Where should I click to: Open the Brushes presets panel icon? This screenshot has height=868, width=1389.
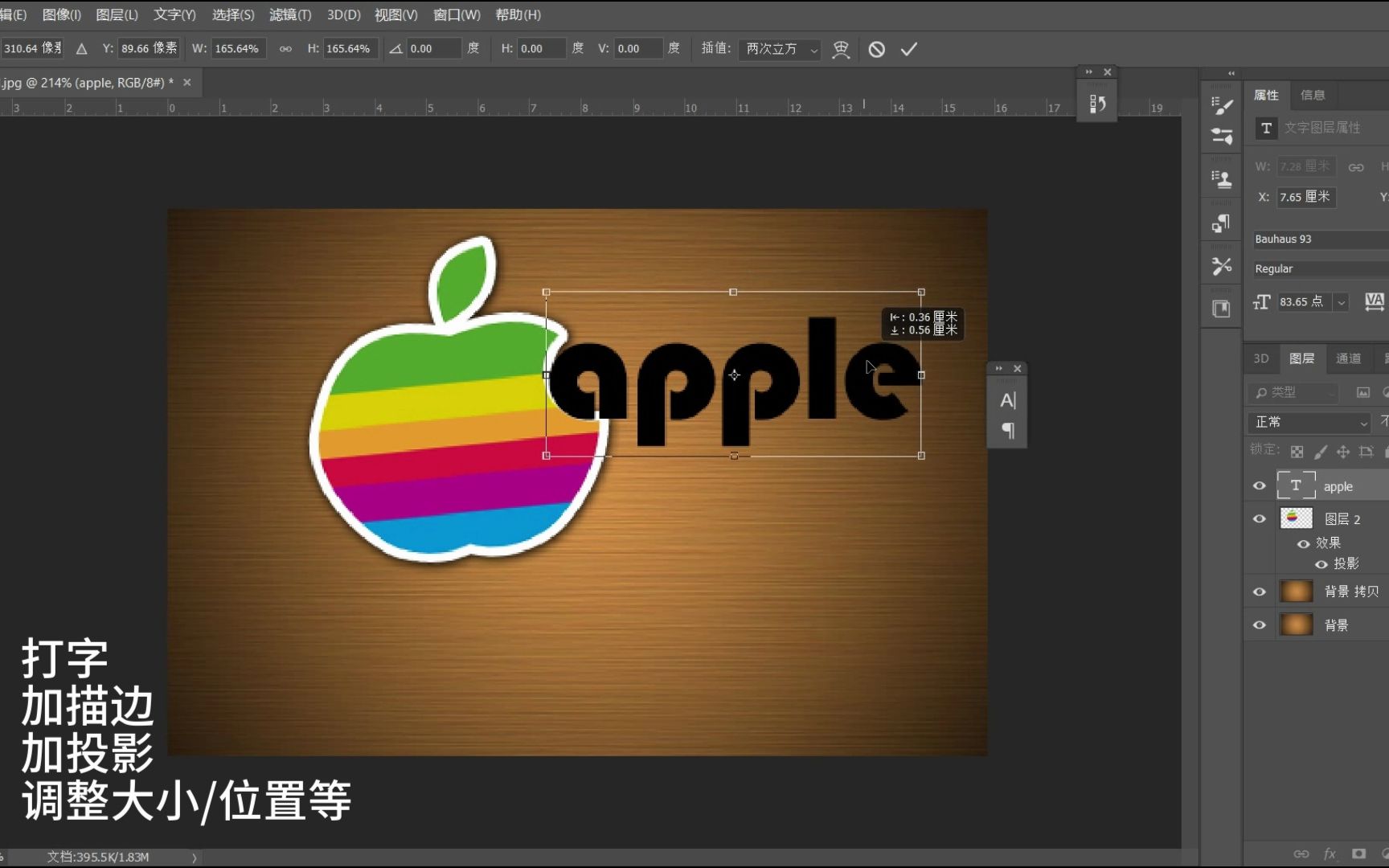[1222, 136]
